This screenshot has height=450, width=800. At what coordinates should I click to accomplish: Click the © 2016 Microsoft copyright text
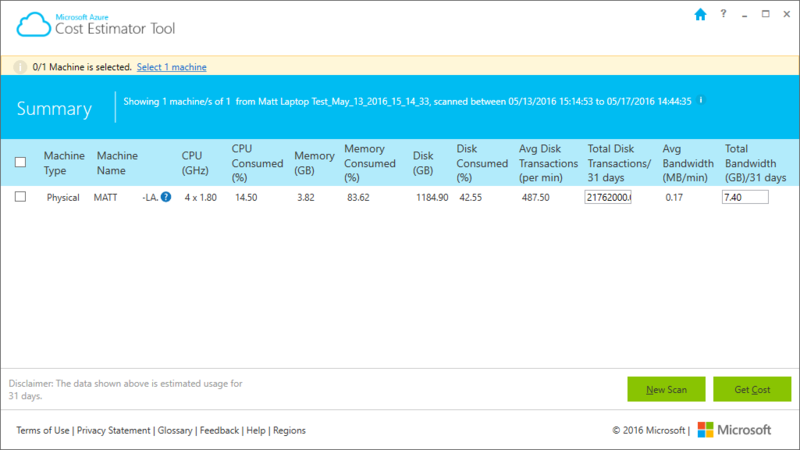tap(648, 430)
